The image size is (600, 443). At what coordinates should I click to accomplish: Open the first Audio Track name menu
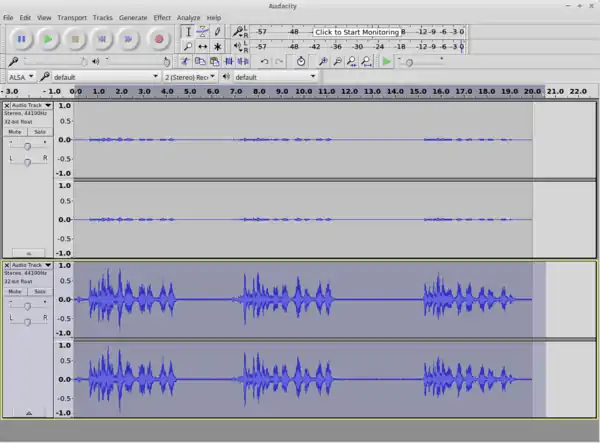(30, 105)
